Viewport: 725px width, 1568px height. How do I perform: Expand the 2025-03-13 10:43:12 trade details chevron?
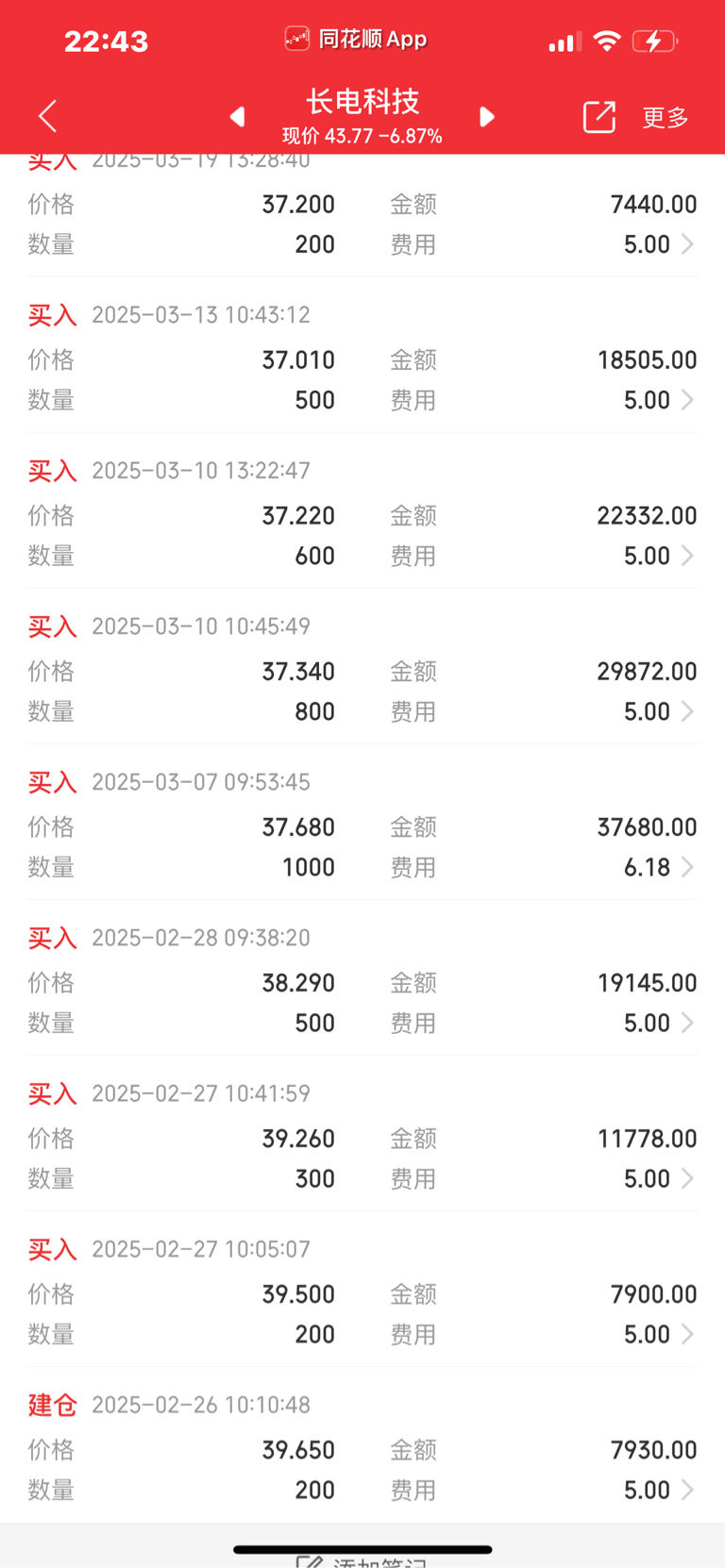pos(688,400)
